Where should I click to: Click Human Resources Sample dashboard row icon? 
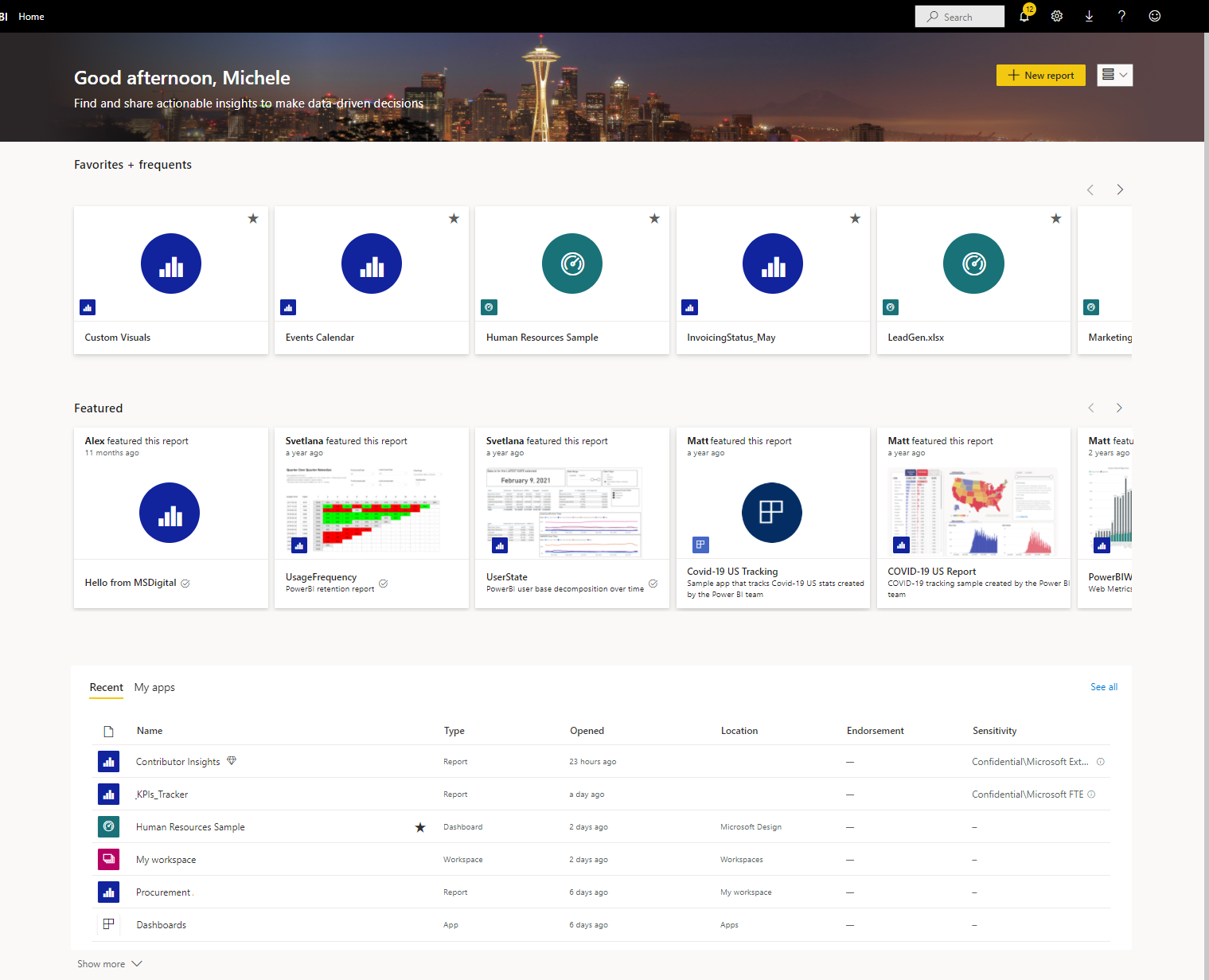click(109, 827)
